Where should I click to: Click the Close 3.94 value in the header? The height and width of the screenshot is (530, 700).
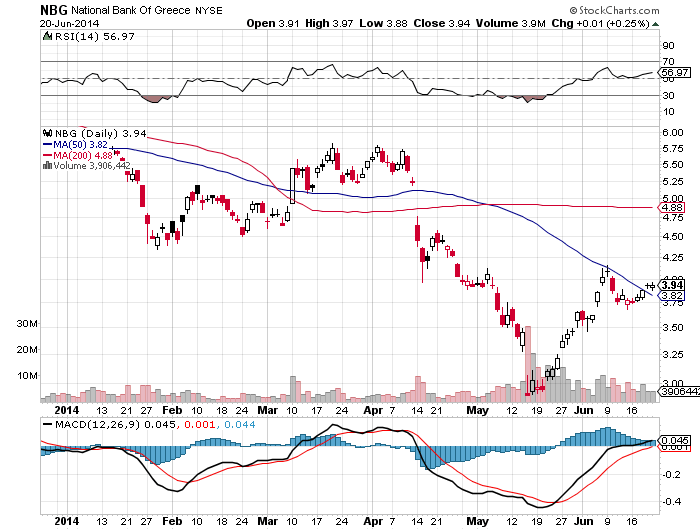tap(442, 23)
